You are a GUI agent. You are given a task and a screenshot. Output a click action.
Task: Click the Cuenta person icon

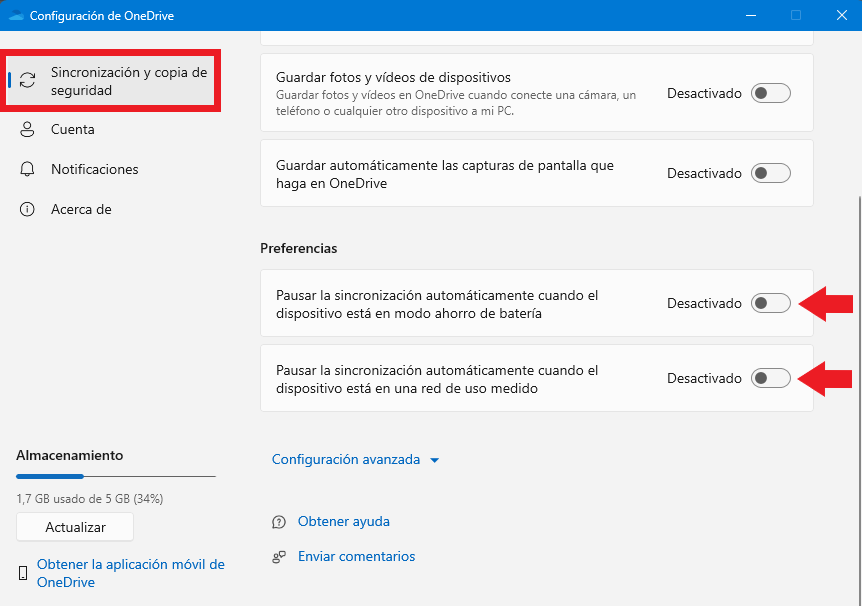(27, 129)
